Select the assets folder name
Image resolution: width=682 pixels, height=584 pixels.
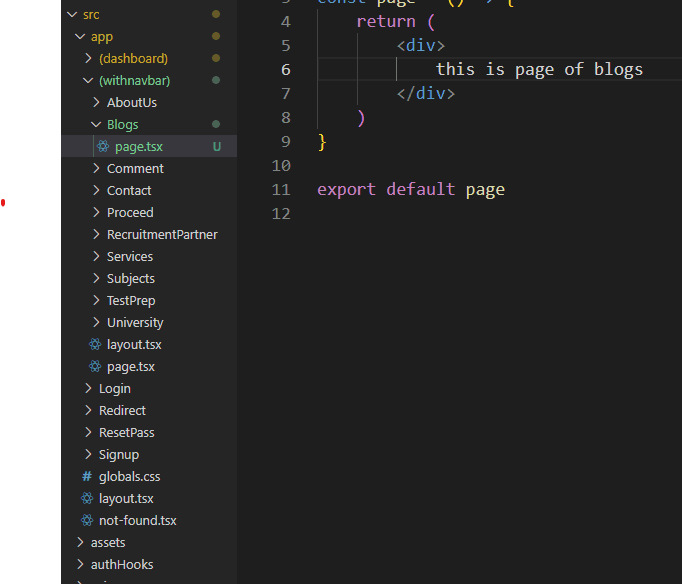(108, 543)
